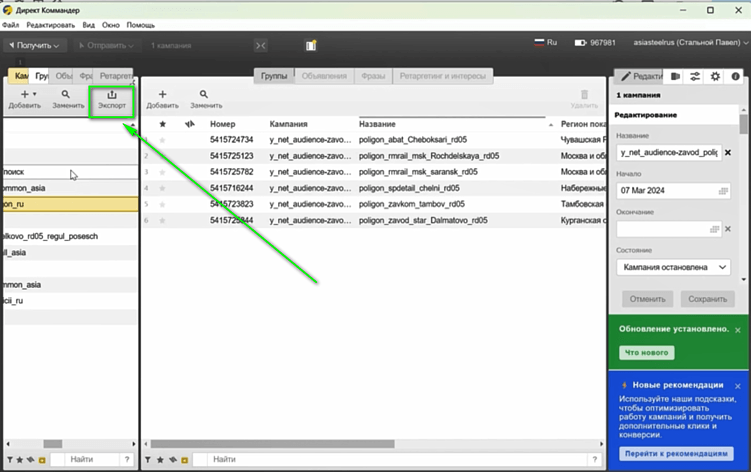Screen dimensions: 751x472
Task: Click the Название input field
Action: coord(669,152)
